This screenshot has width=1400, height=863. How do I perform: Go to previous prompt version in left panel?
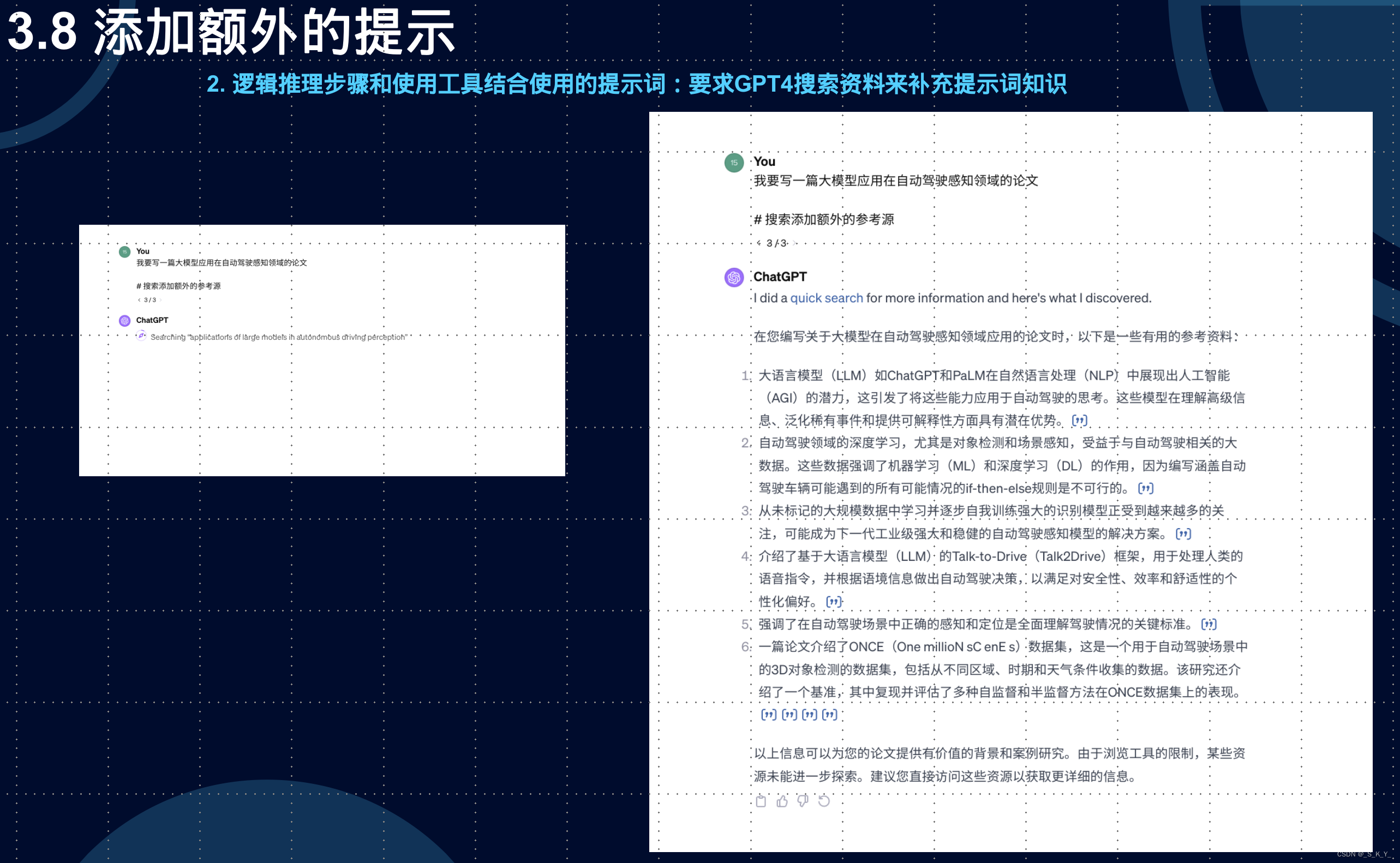point(139,299)
